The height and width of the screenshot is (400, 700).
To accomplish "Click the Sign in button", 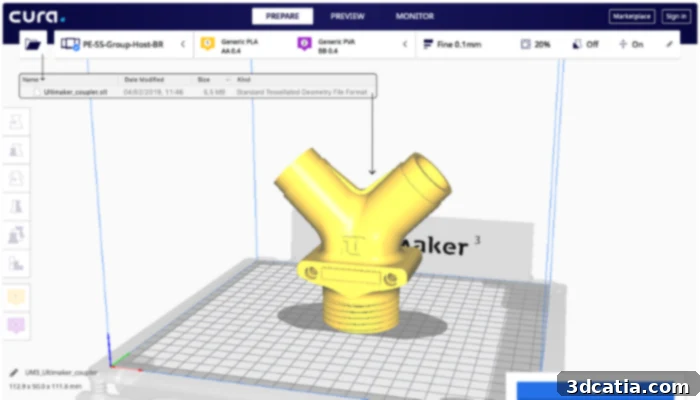I will [676, 17].
